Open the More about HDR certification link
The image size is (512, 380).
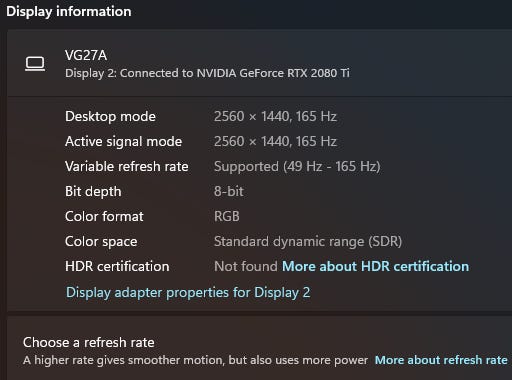click(375, 266)
